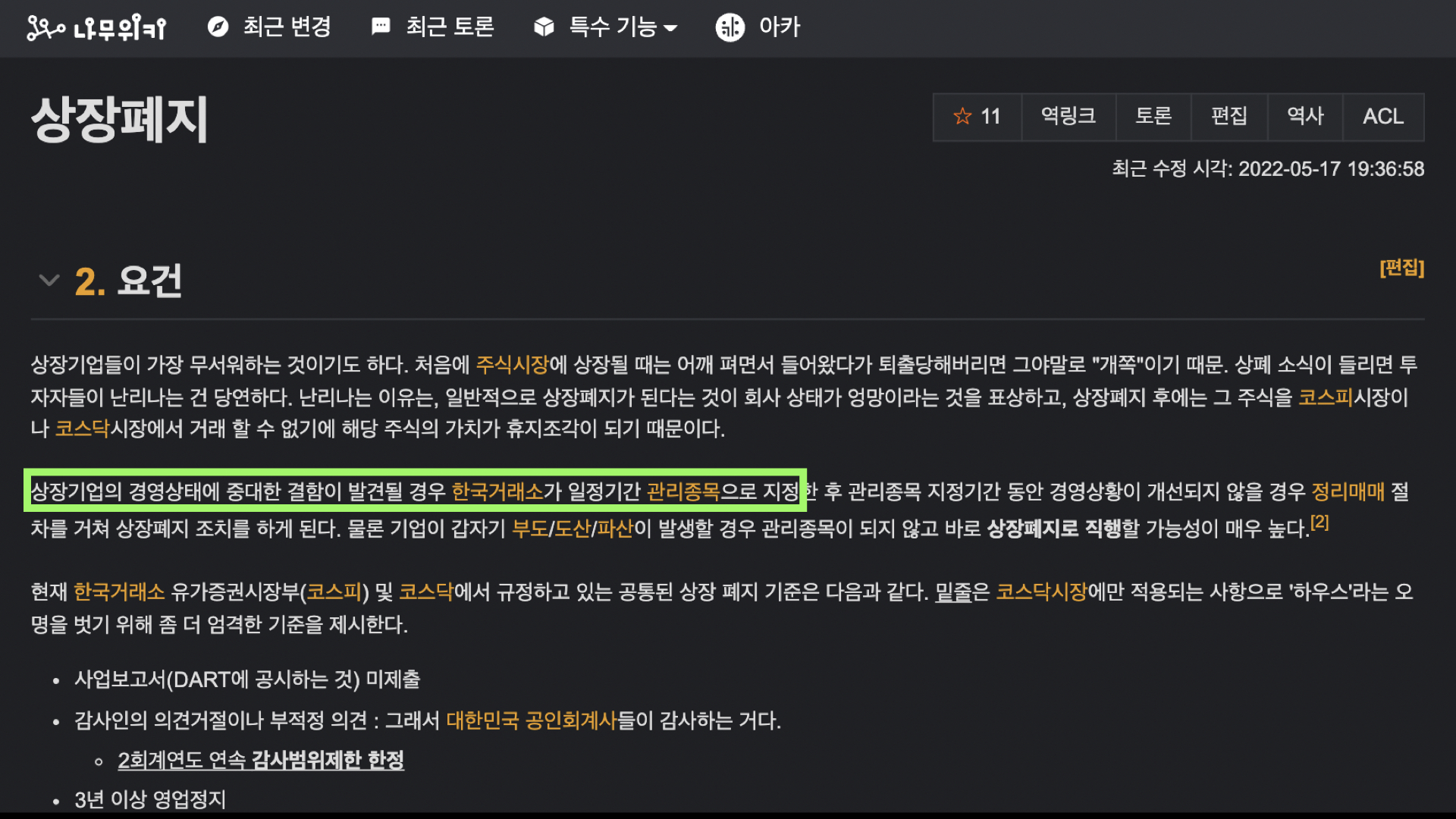This screenshot has width=1456, height=819.
Task: Open the 정리매매 link
Action: [x=1348, y=491]
